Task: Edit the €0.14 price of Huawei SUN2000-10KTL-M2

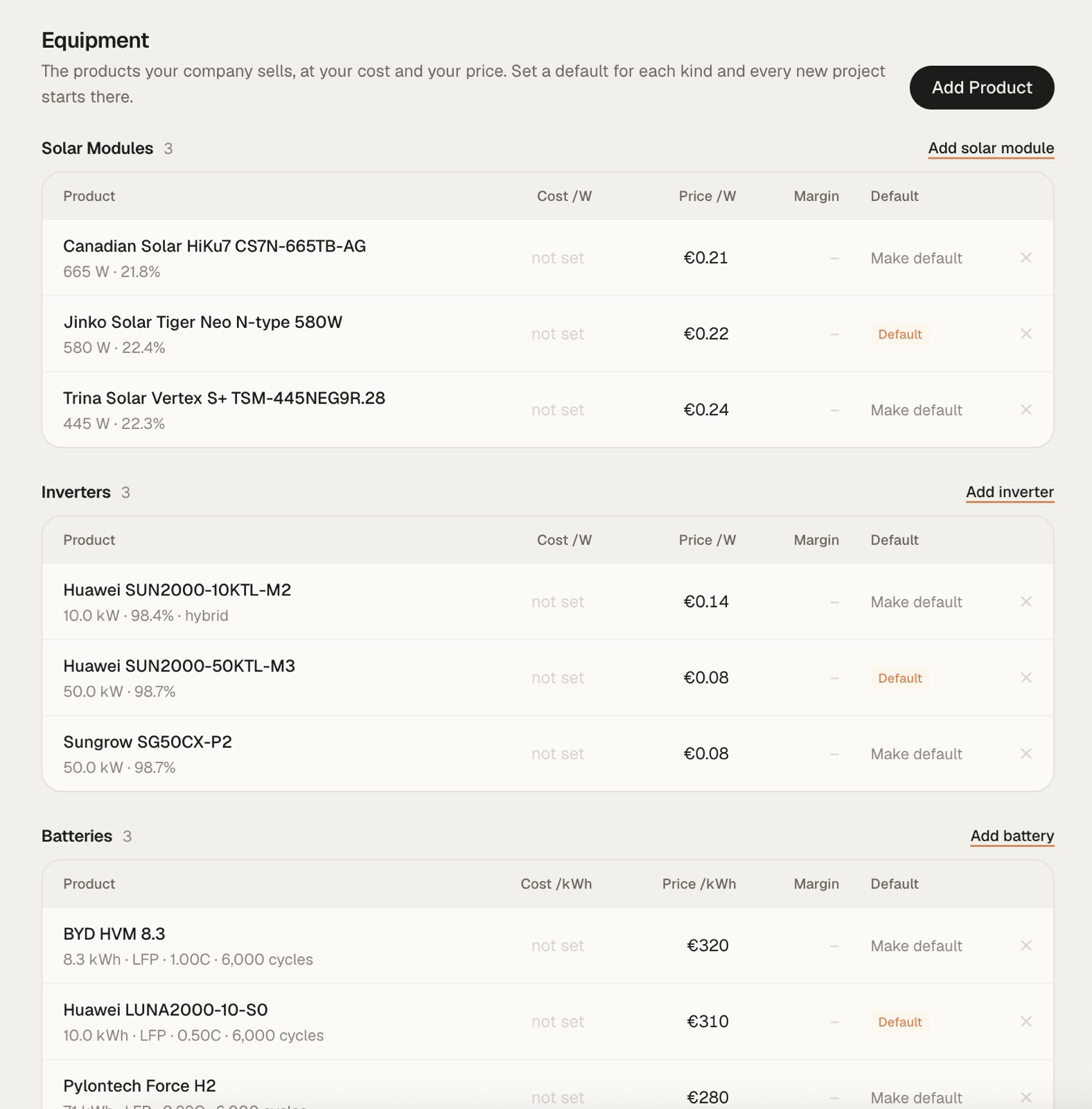Action: 706,602
